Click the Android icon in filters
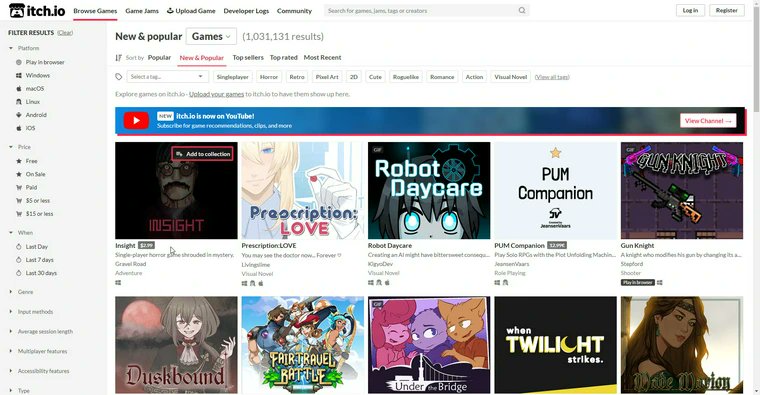This screenshot has height=395, width=760. [x=19, y=115]
